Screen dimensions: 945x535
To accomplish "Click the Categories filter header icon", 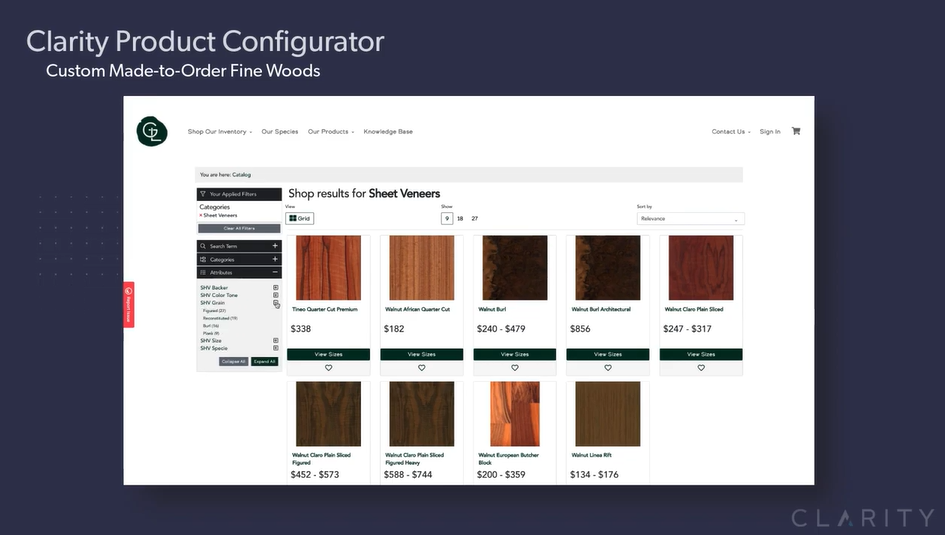I will [x=203, y=259].
